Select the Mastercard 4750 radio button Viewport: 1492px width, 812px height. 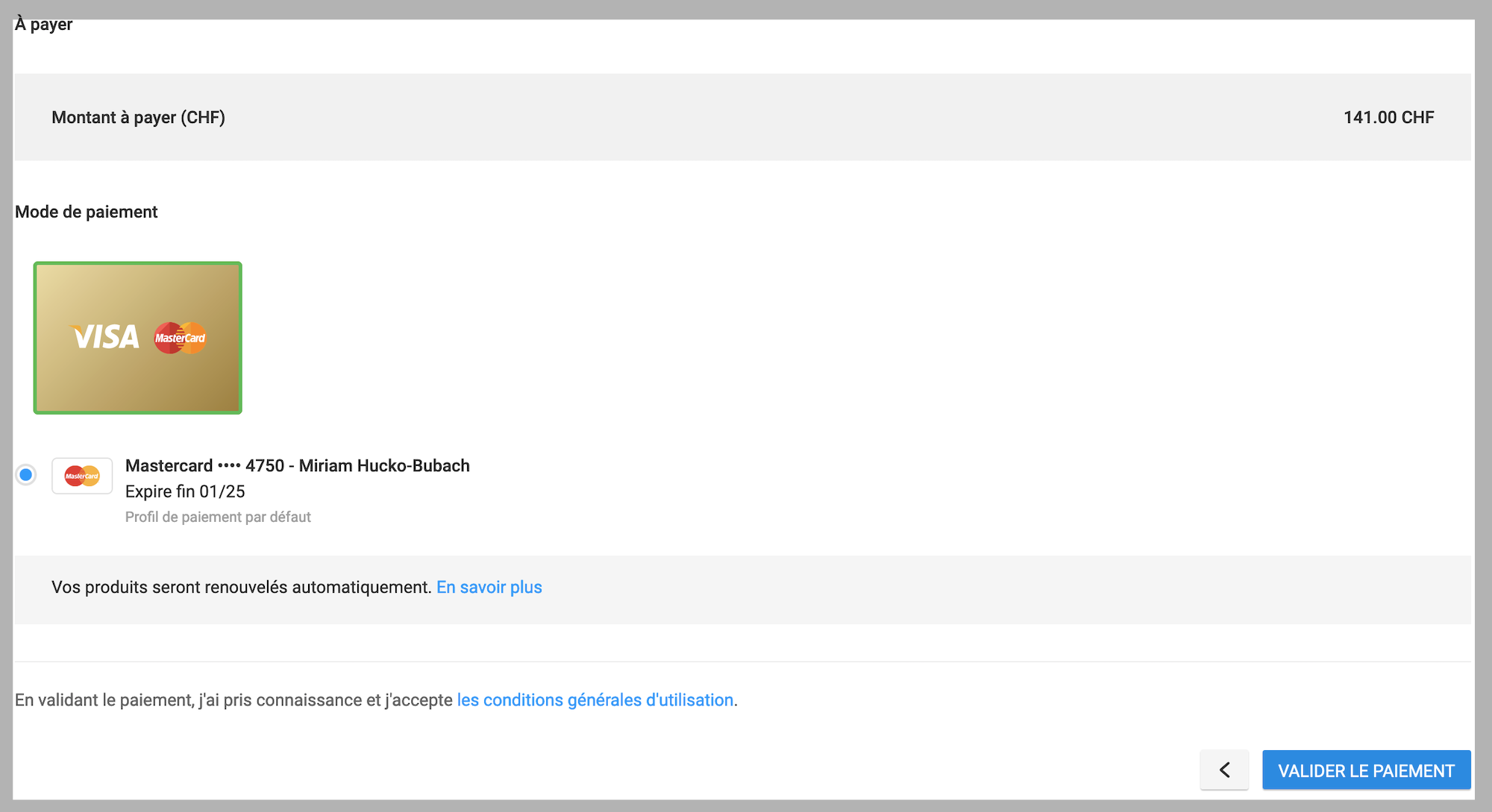pos(26,475)
